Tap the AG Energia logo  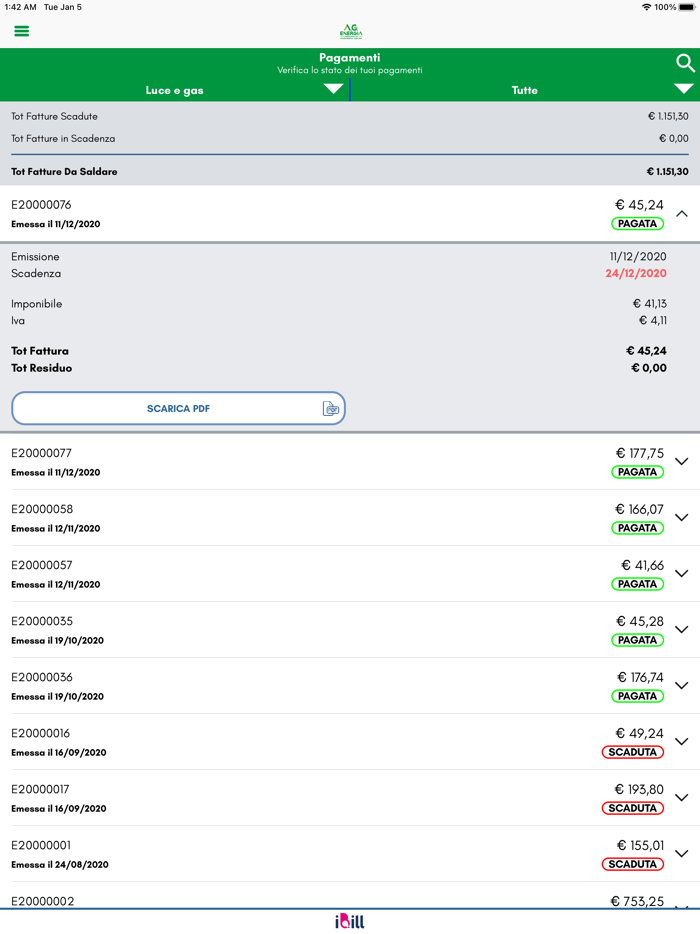pos(350,31)
